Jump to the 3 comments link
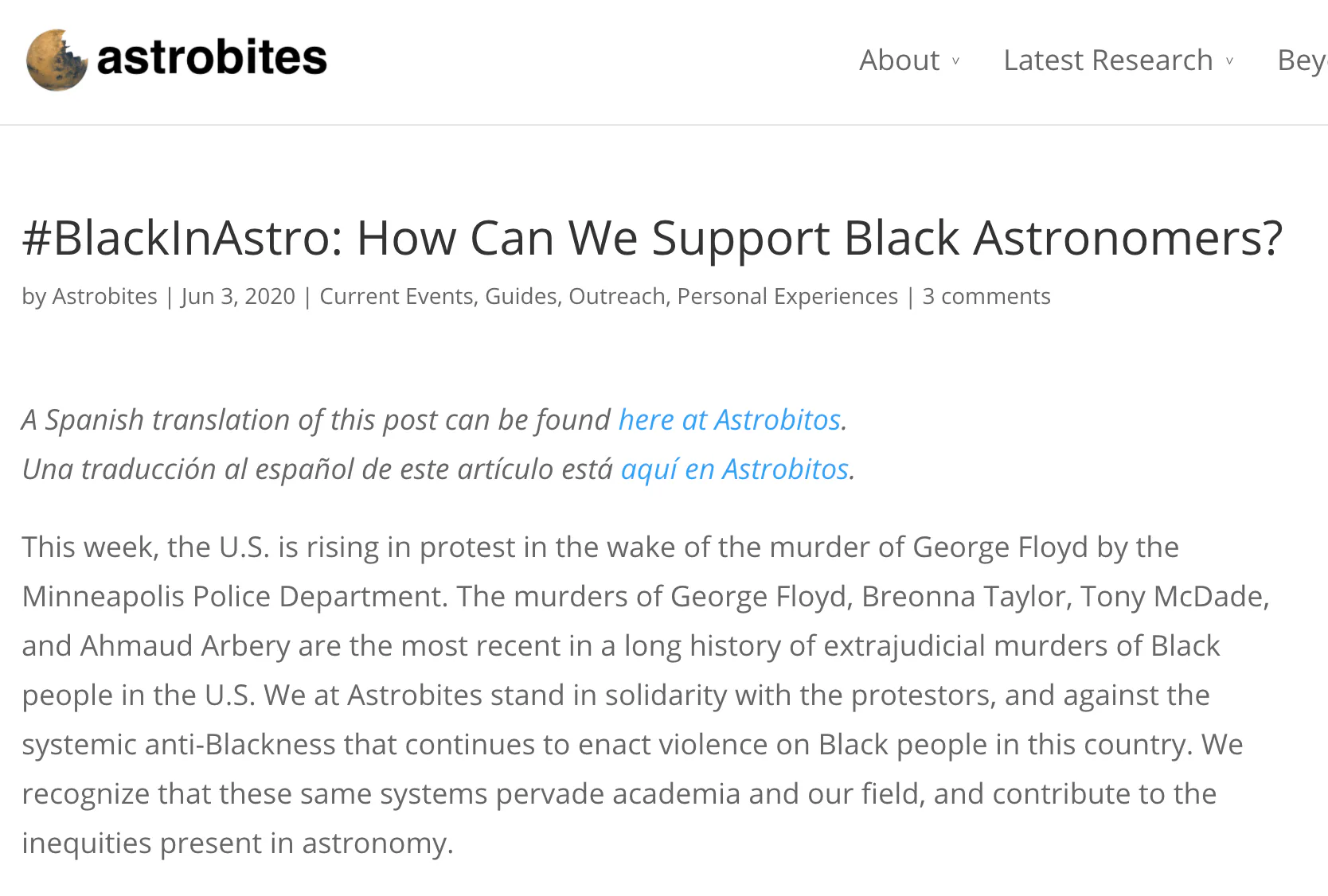The height and width of the screenshot is (896, 1328). 986,296
